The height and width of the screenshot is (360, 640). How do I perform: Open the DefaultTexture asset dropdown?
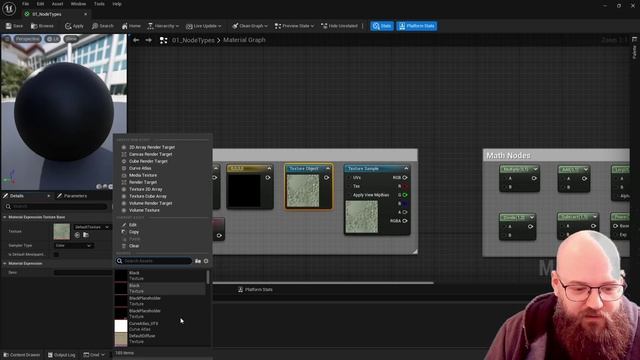92,227
